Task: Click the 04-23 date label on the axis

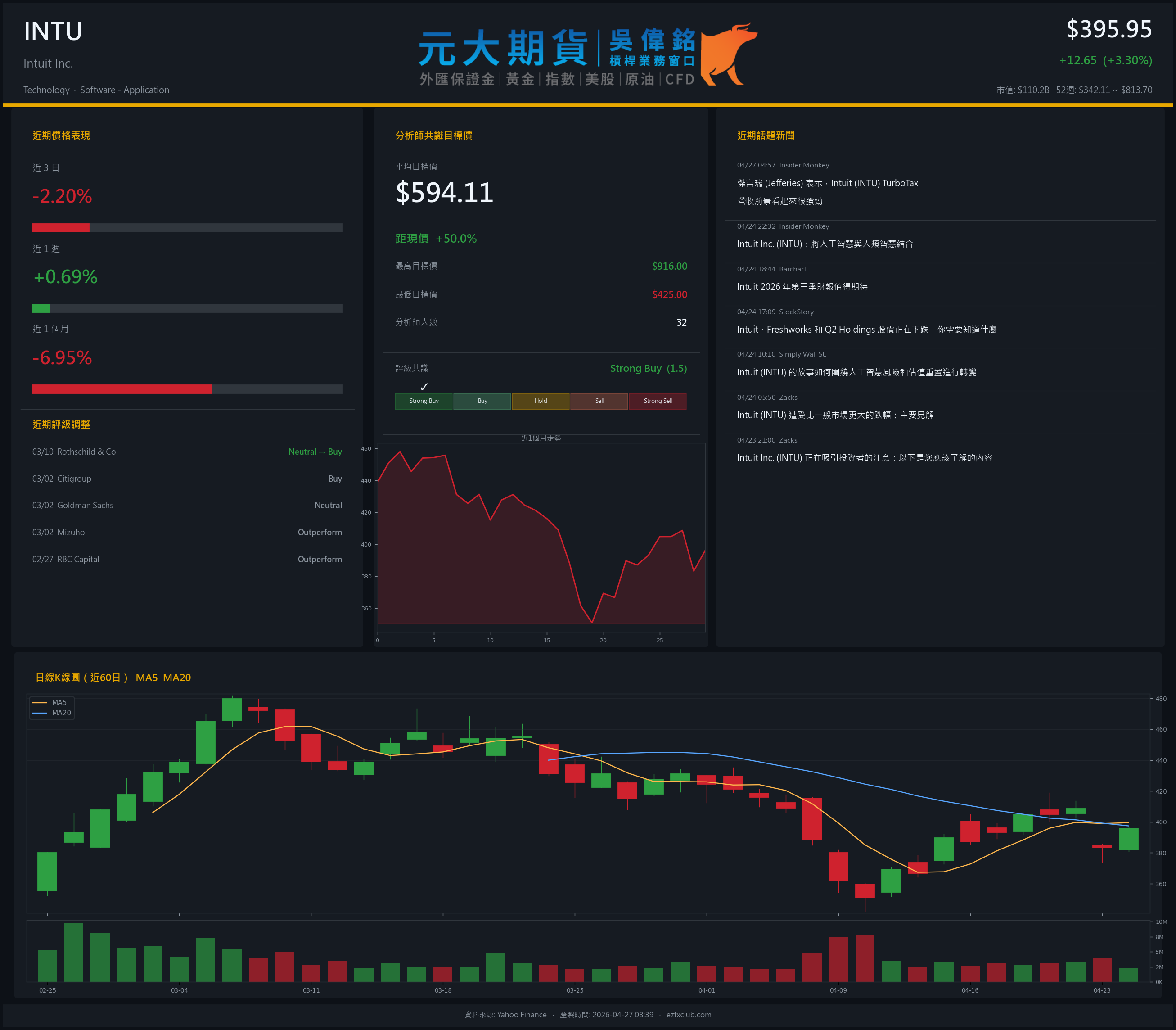Action: pos(1102,990)
